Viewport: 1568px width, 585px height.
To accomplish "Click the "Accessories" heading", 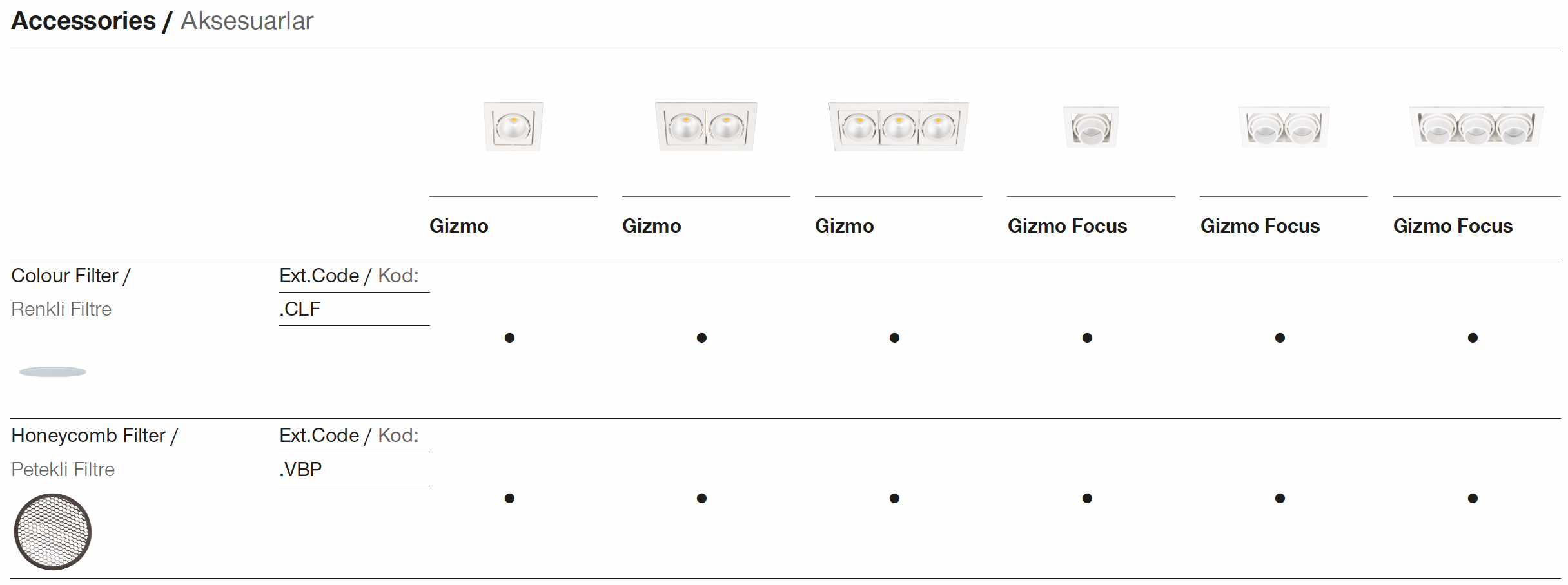I will point(84,21).
